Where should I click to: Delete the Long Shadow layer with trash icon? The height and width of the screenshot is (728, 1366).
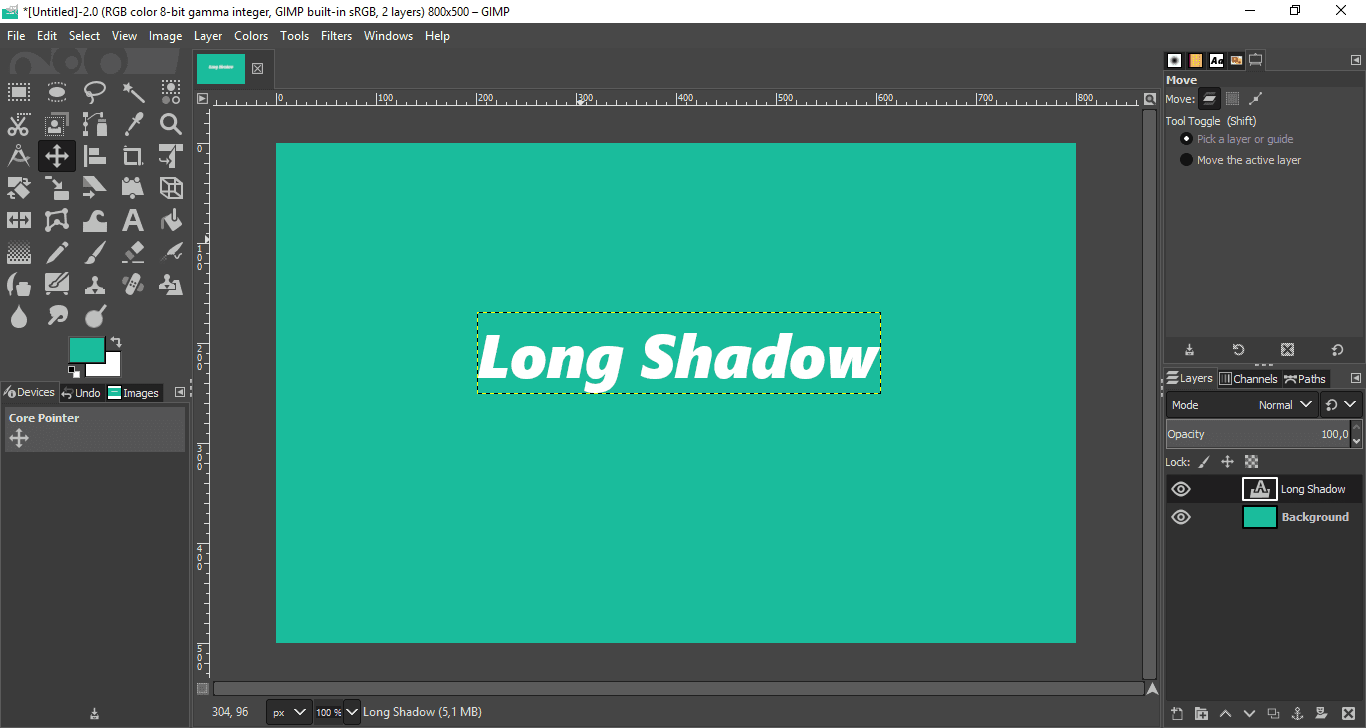(1348, 713)
